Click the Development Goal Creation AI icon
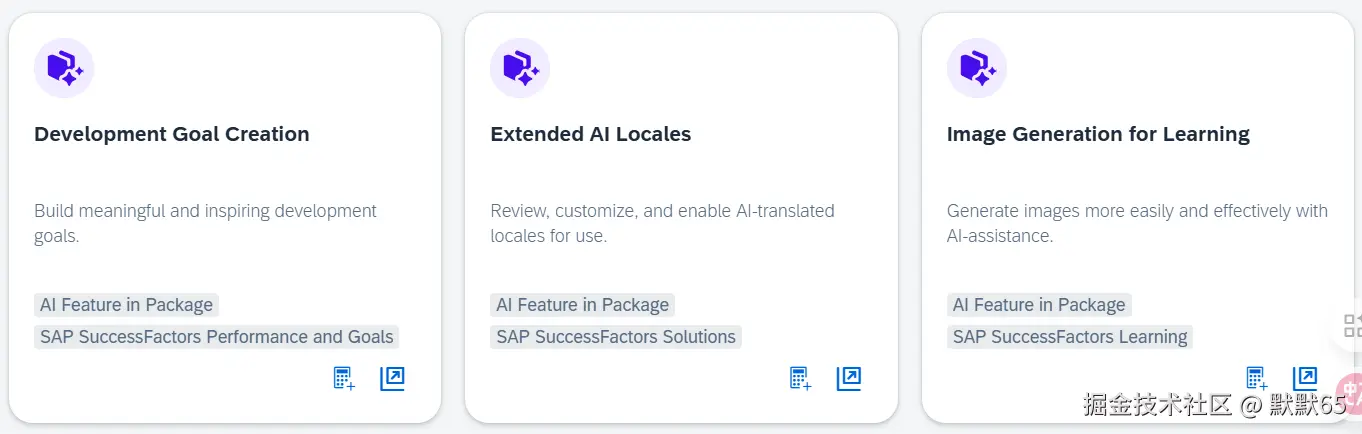The height and width of the screenshot is (434, 1362). click(64, 68)
